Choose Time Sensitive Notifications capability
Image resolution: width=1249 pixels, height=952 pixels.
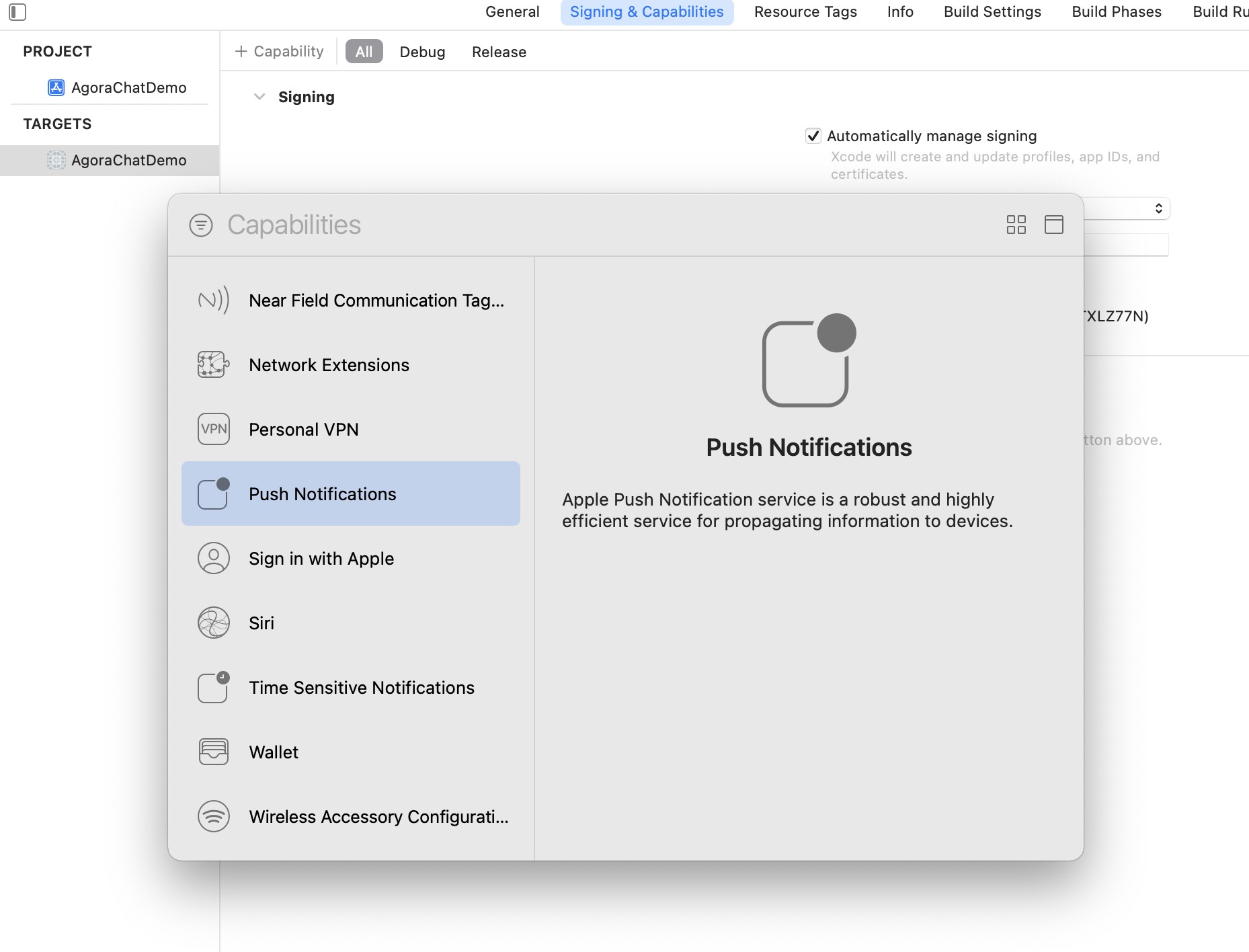(x=351, y=687)
